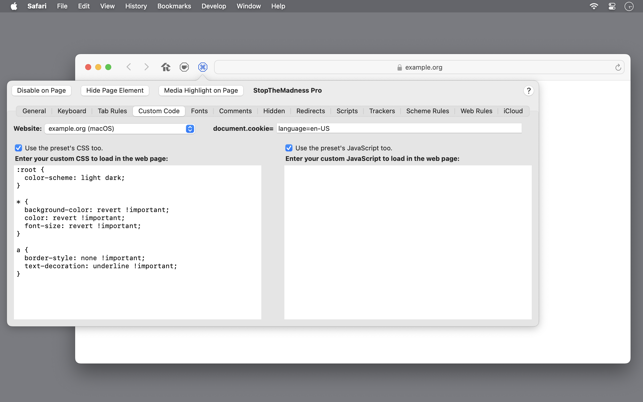
Task: Open the Hidden tab
Action: 274,111
